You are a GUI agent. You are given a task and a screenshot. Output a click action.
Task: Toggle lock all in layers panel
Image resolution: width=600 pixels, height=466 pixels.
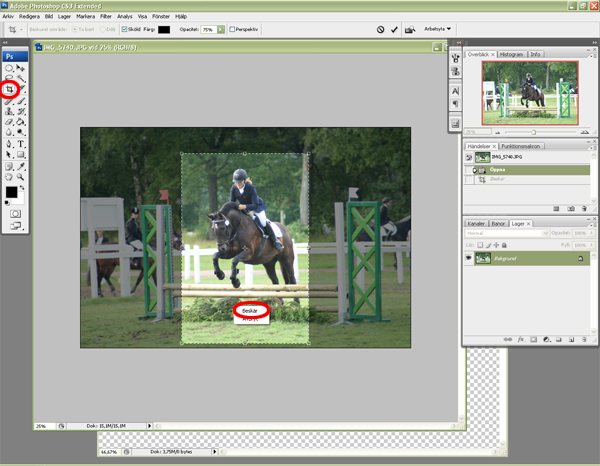point(504,245)
